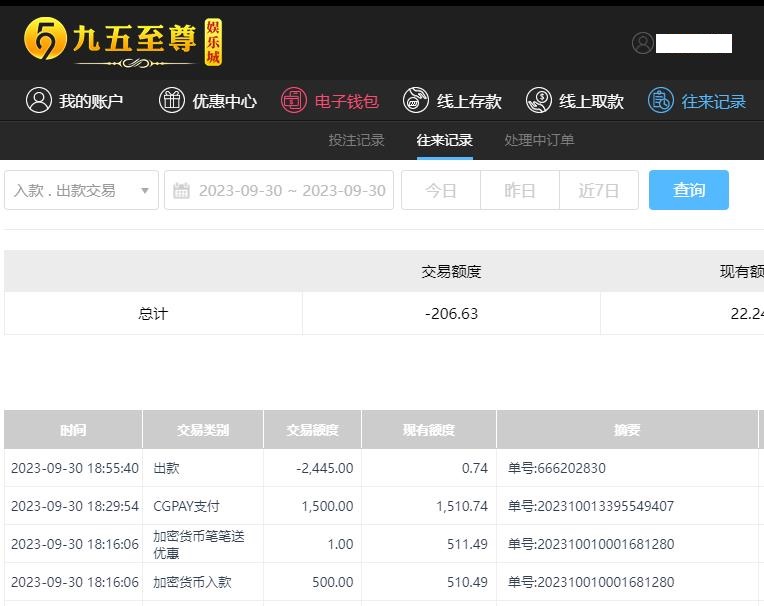Image resolution: width=764 pixels, height=606 pixels.
Task: Click the 总计 row label
Action: pyautogui.click(x=153, y=313)
